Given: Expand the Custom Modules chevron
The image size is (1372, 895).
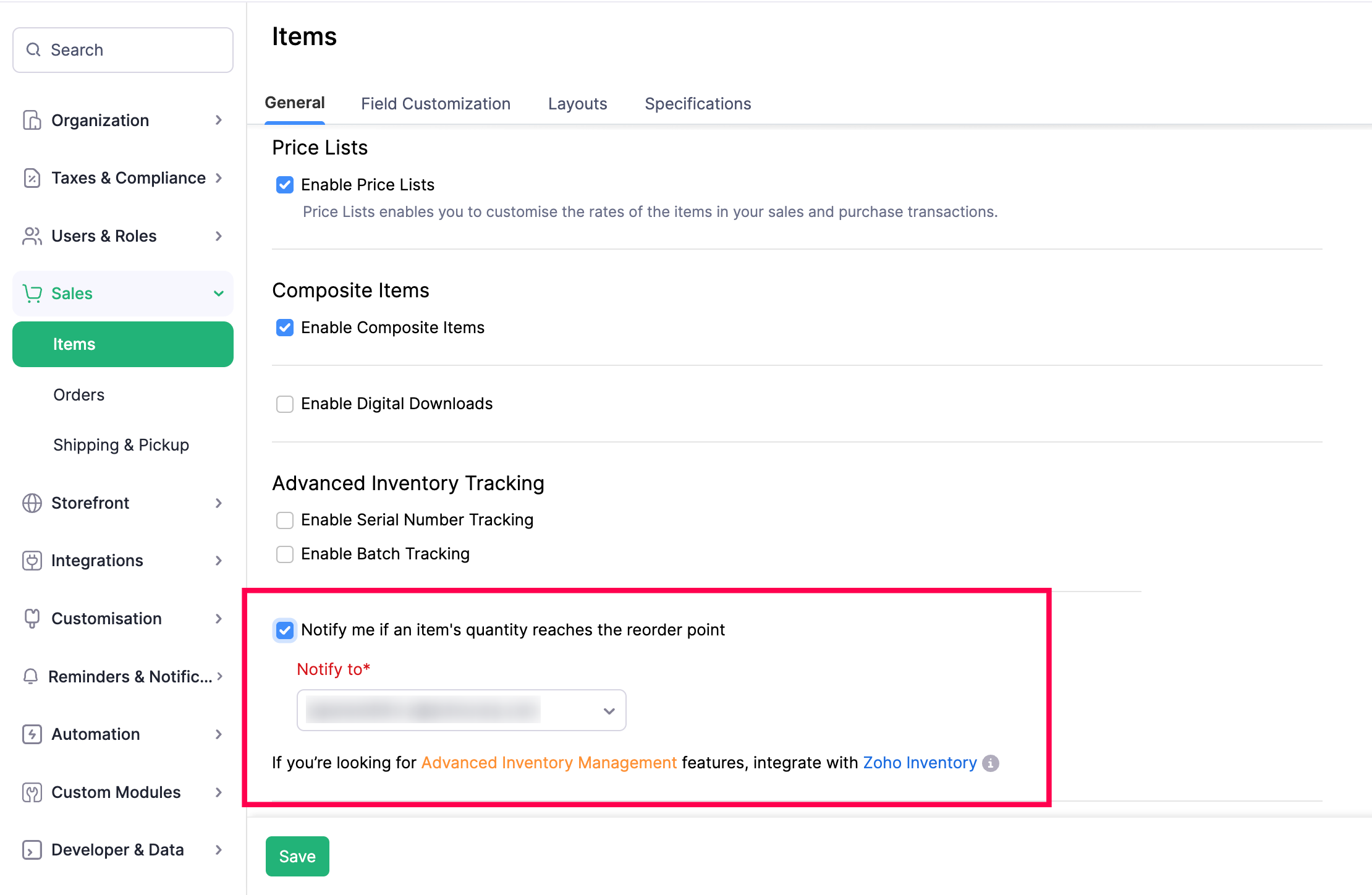Looking at the screenshot, I should [218, 792].
